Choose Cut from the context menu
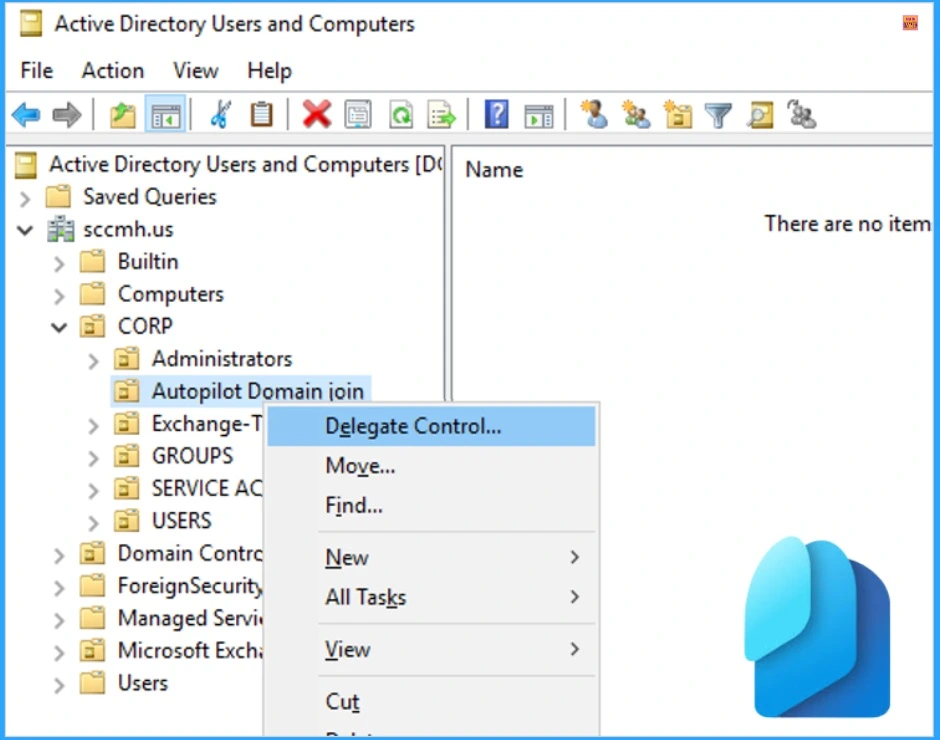940x740 pixels. (x=431, y=701)
